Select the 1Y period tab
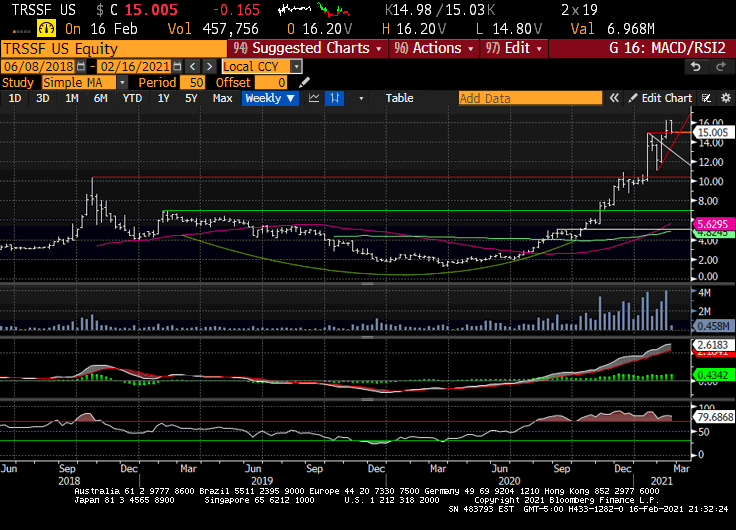736x530 pixels. [x=163, y=98]
